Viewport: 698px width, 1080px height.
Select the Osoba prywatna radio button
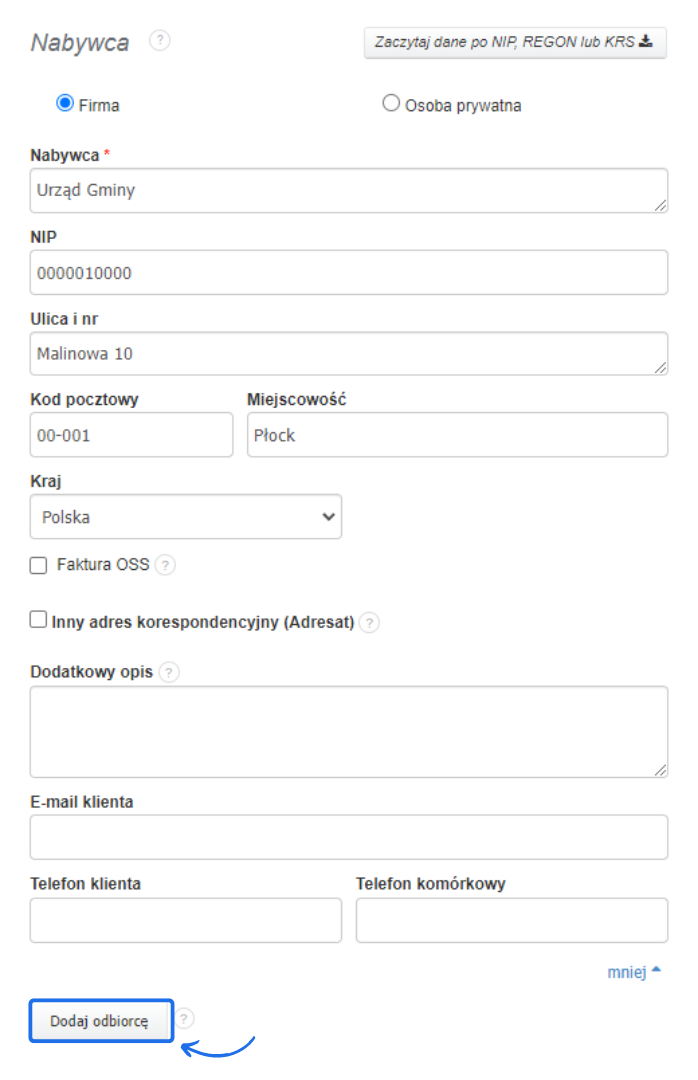[x=391, y=103]
